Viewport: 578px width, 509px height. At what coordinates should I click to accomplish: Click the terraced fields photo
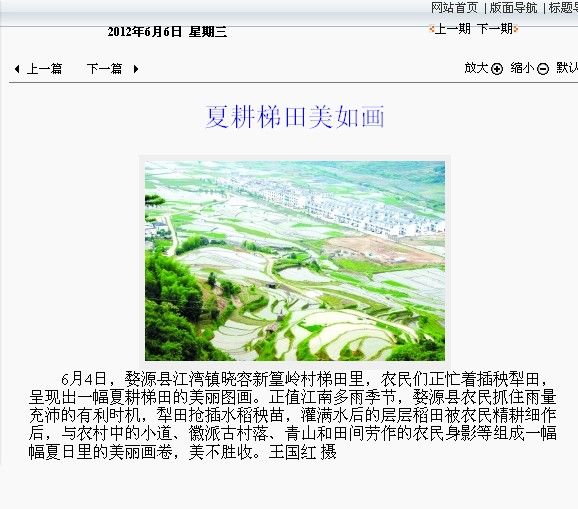(x=295, y=261)
